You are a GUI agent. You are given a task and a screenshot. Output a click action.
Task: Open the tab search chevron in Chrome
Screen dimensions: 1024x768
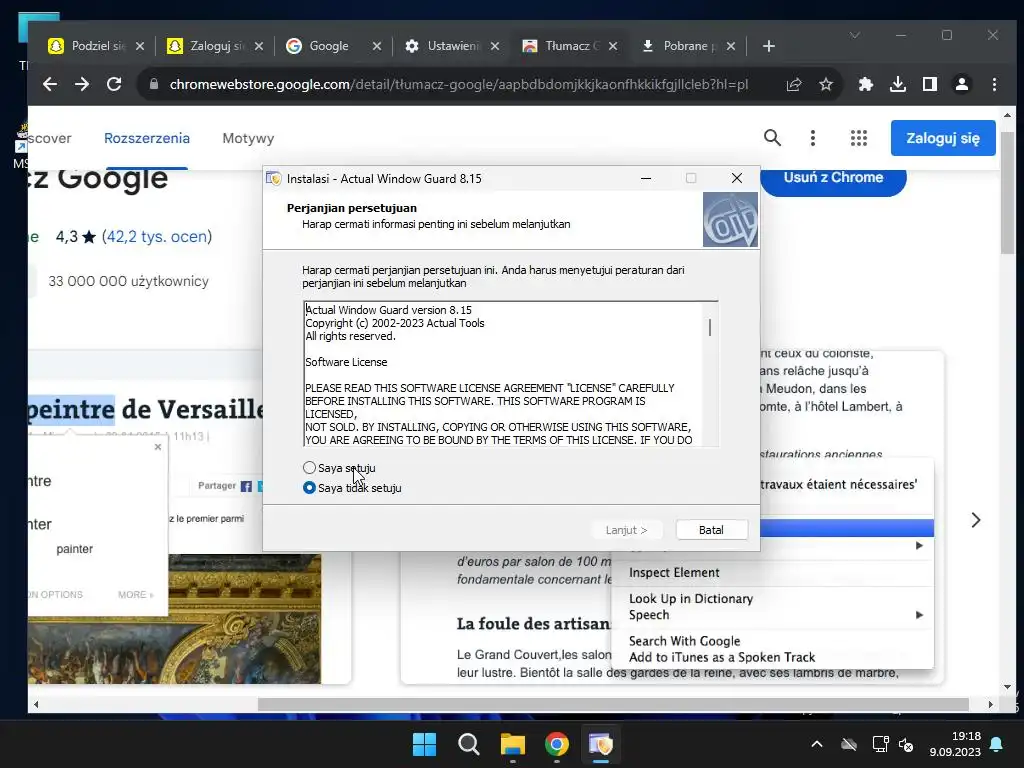point(854,35)
